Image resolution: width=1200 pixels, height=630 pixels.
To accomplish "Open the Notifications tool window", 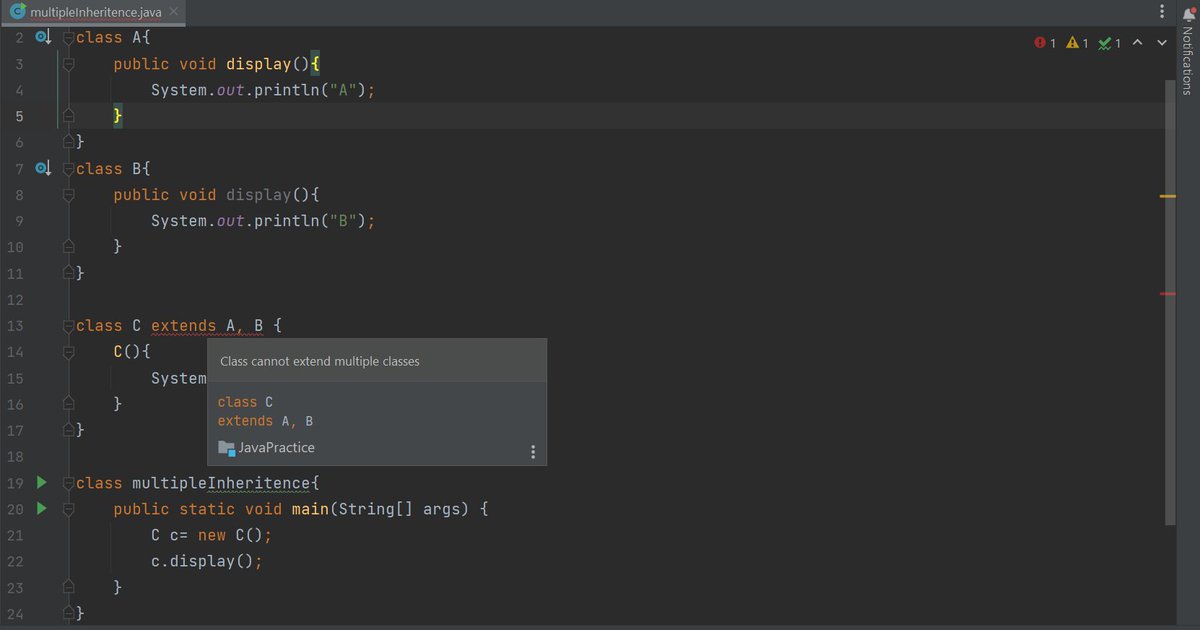I will click(1188, 50).
